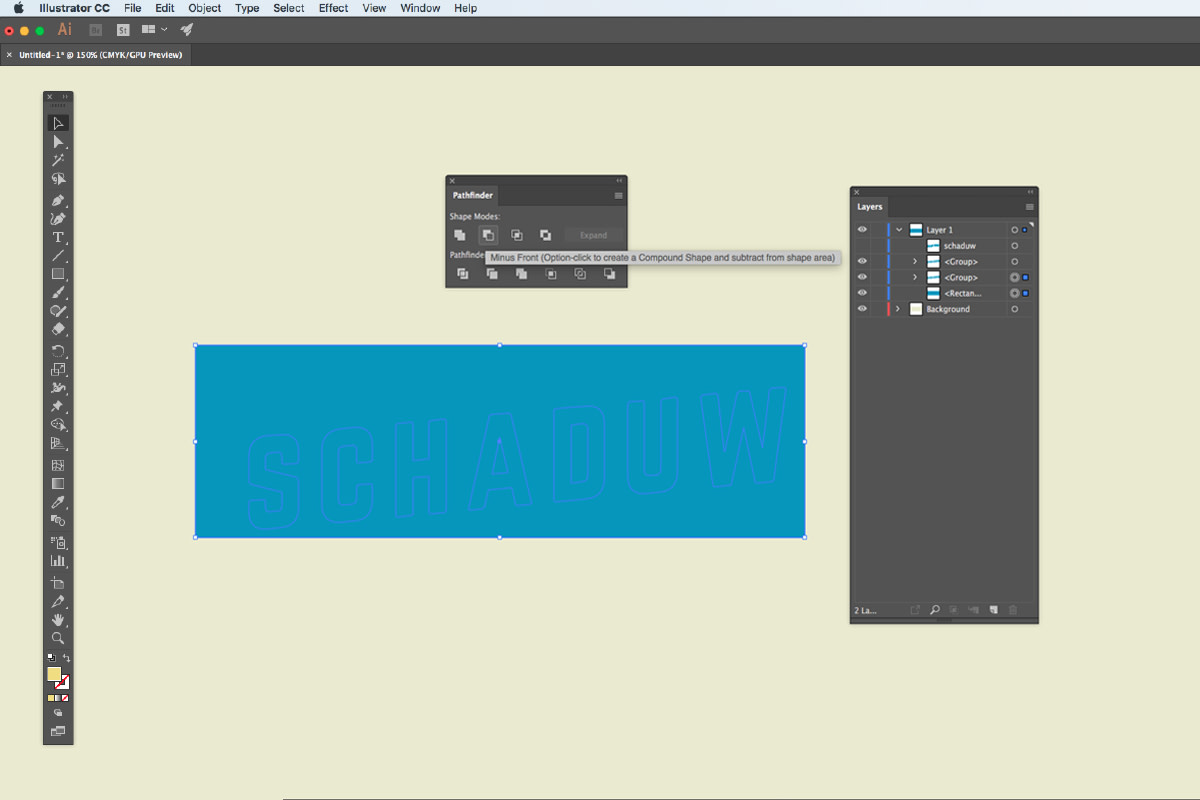
Task: Select the Eyedropper tool
Action: pyautogui.click(x=58, y=502)
